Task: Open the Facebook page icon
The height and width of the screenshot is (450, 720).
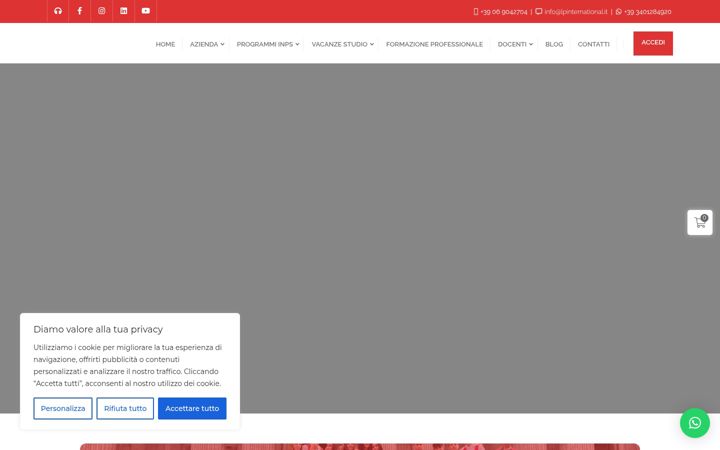Action: click(79, 11)
